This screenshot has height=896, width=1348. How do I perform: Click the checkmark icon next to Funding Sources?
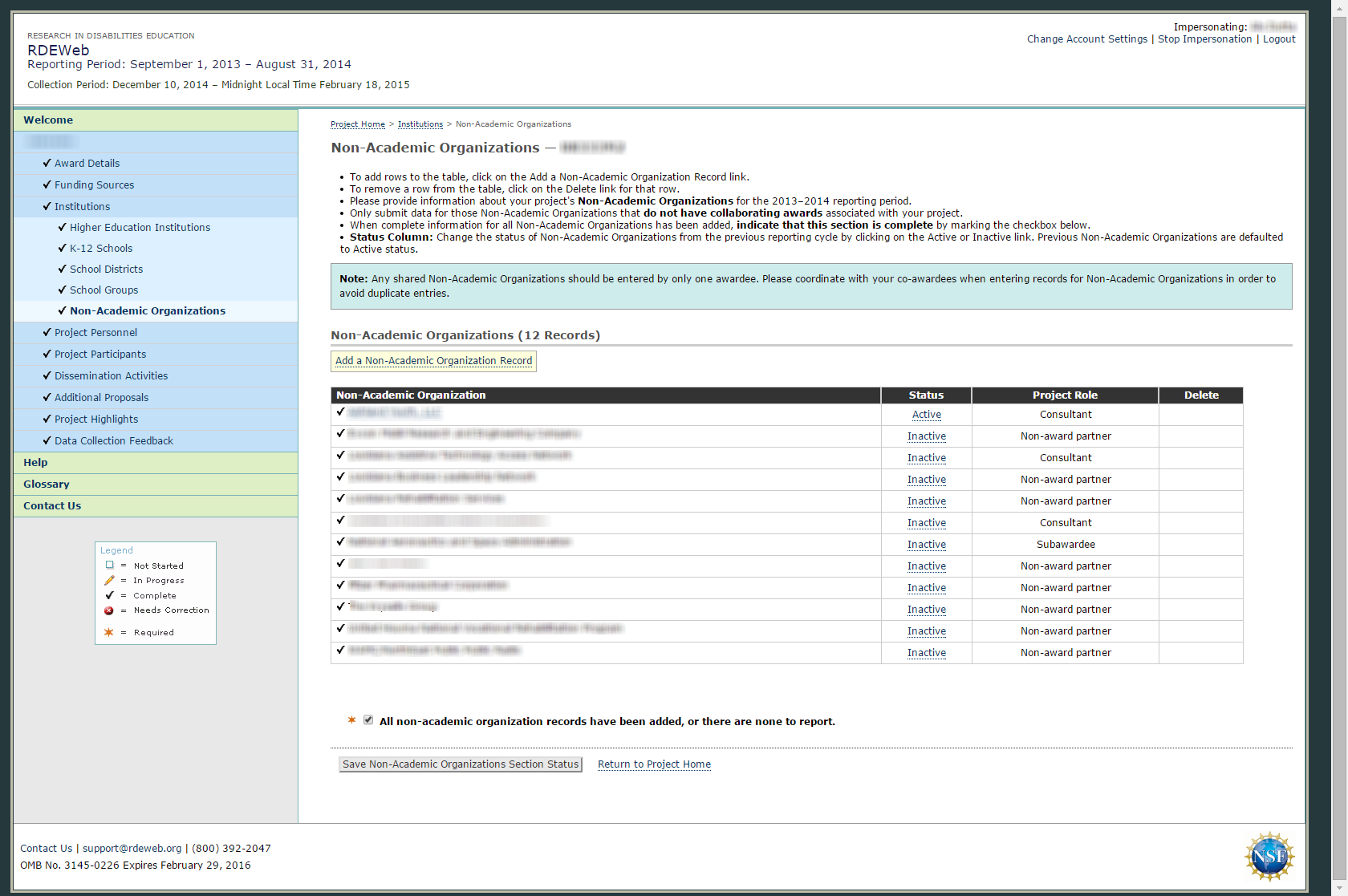click(x=47, y=184)
